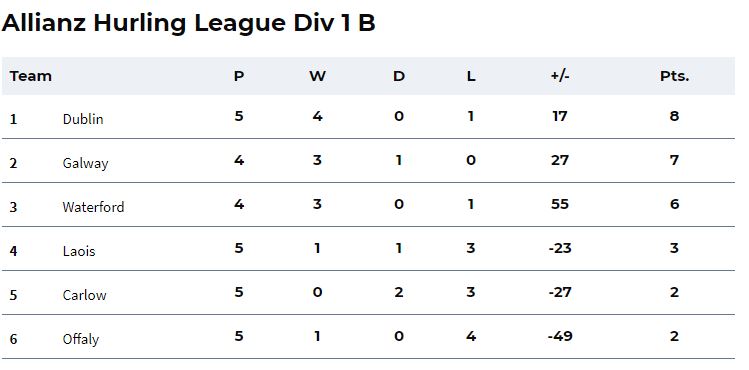Click Waterford's score difference of 55
Screen dimensions: 749x370
click(x=560, y=204)
